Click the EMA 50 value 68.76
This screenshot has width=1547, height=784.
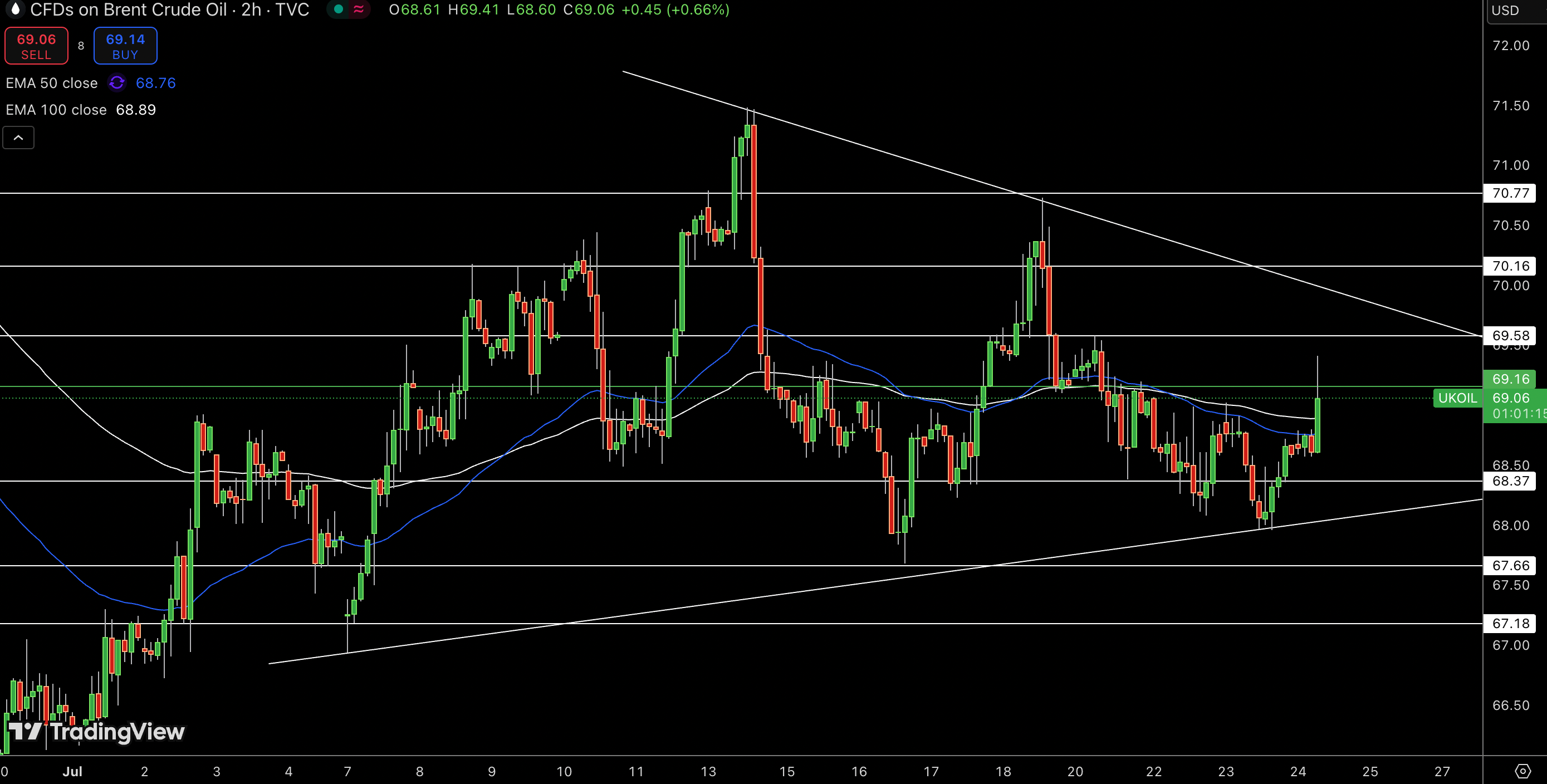pyautogui.click(x=155, y=83)
